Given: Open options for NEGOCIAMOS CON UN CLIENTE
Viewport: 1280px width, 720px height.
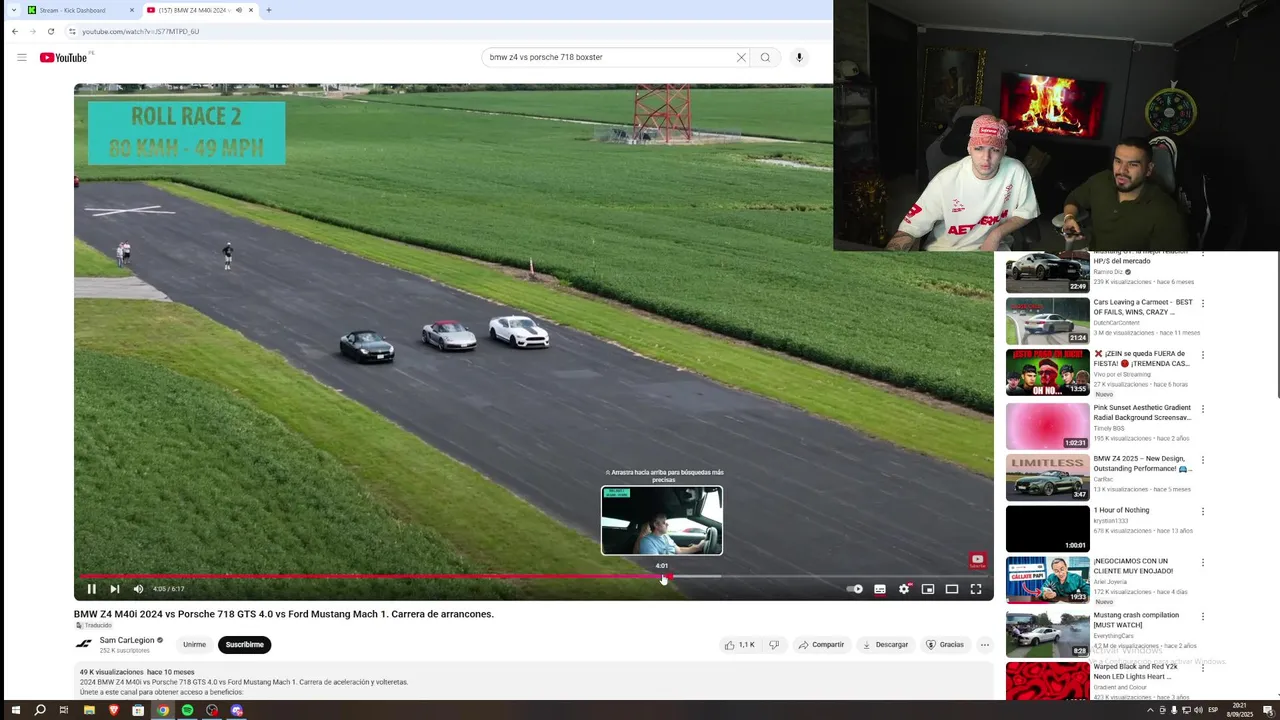Looking at the screenshot, I should click(1202, 563).
